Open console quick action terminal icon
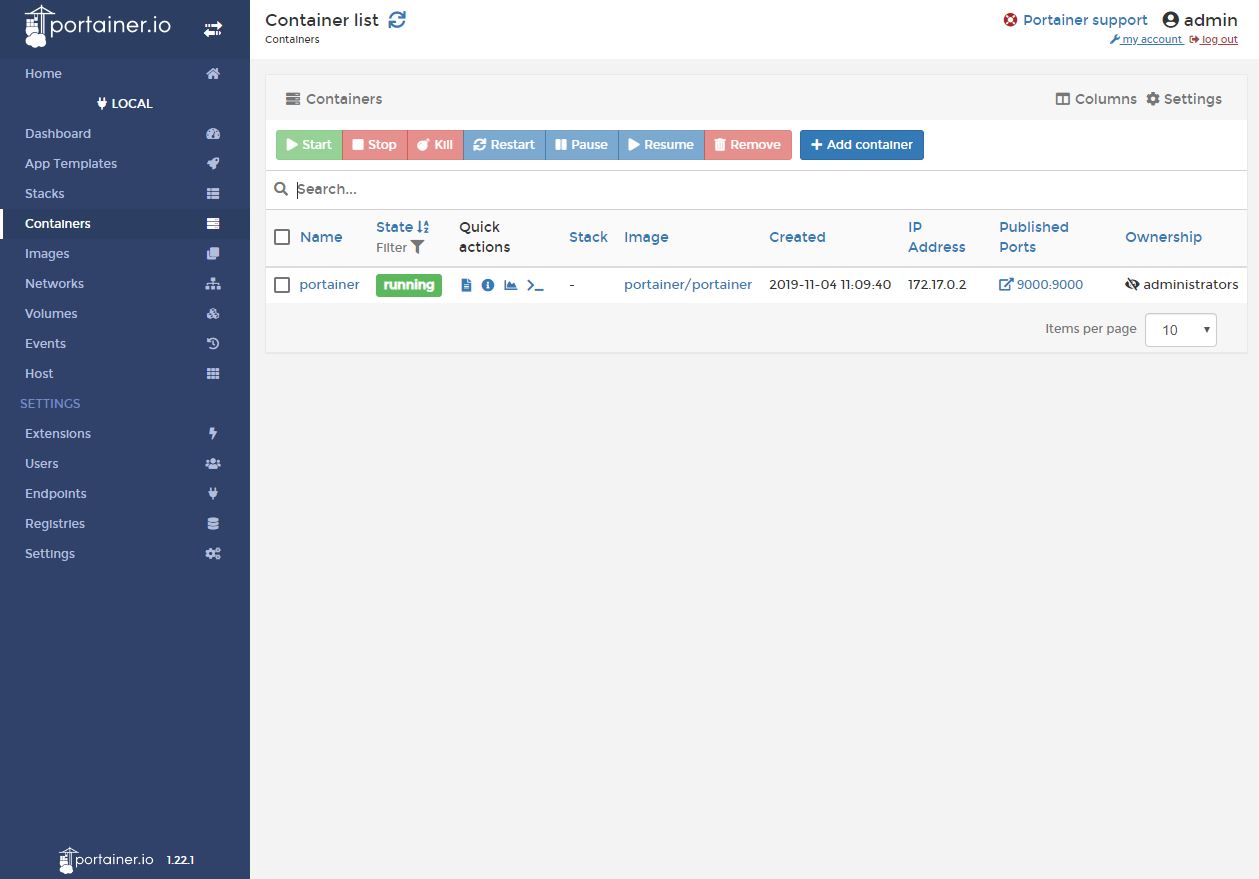Viewport: 1259px width, 879px height. click(x=535, y=285)
